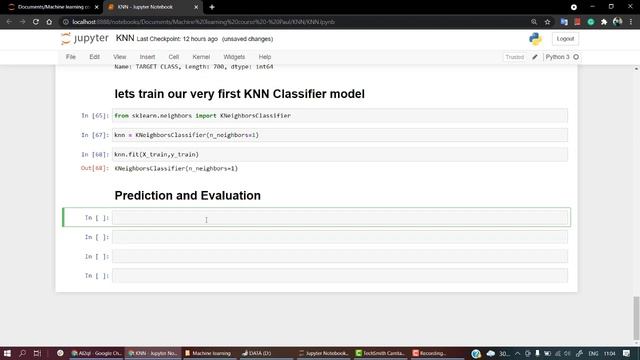The image size is (640, 360).
Task: Open the View menu
Action: pos(120,57)
